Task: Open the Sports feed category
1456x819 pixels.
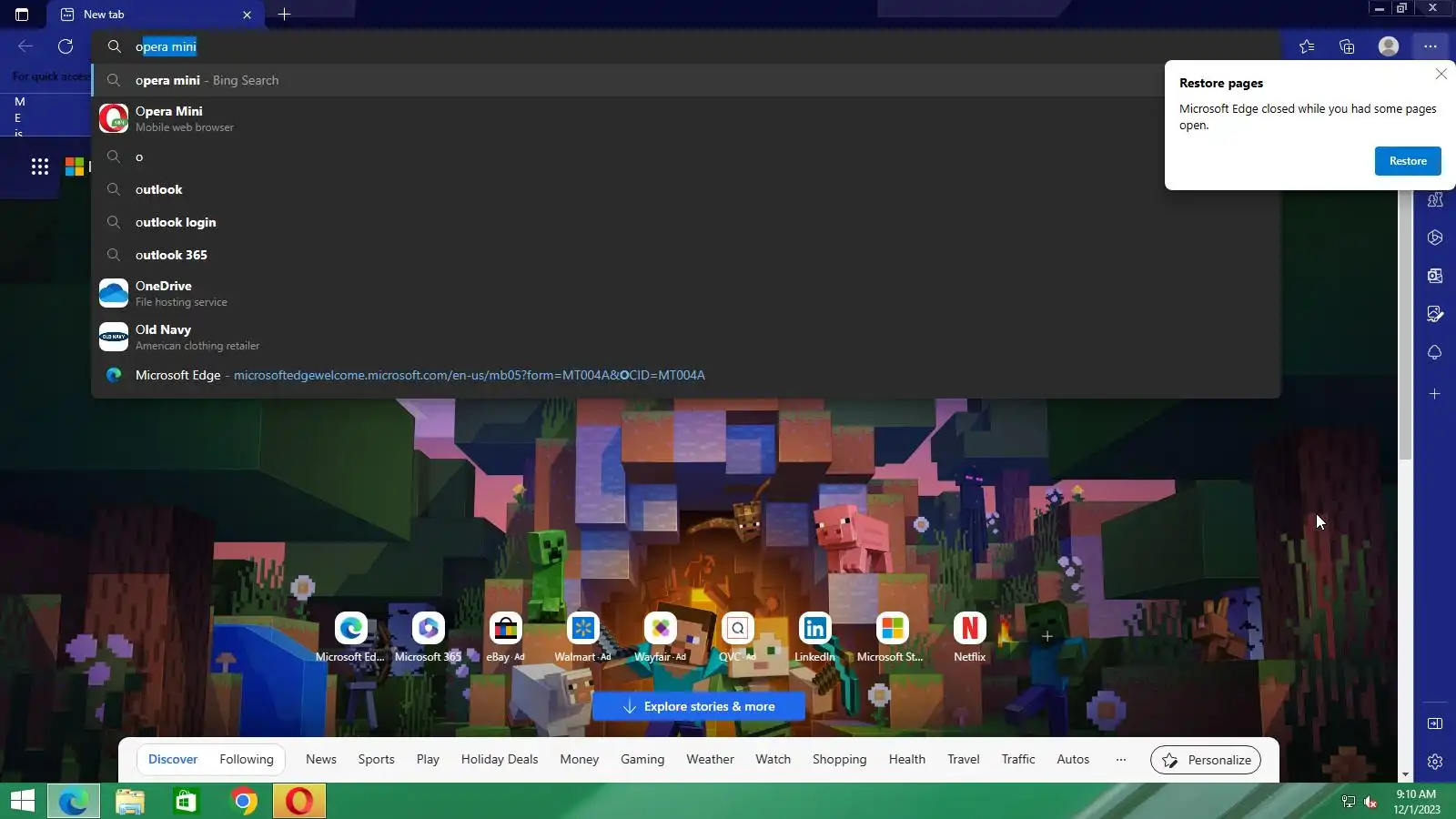Action: 376,760
